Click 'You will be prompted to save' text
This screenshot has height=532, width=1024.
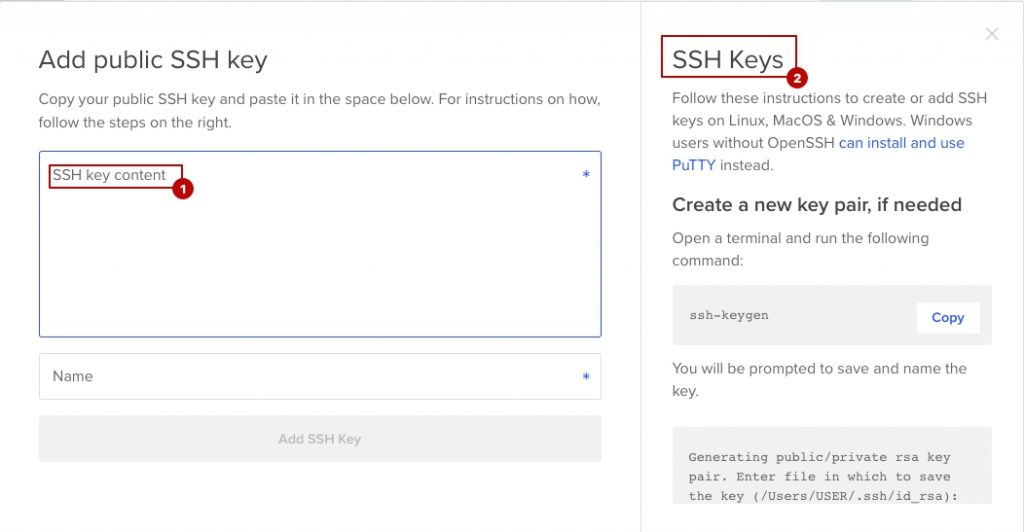(x=819, y=379)
